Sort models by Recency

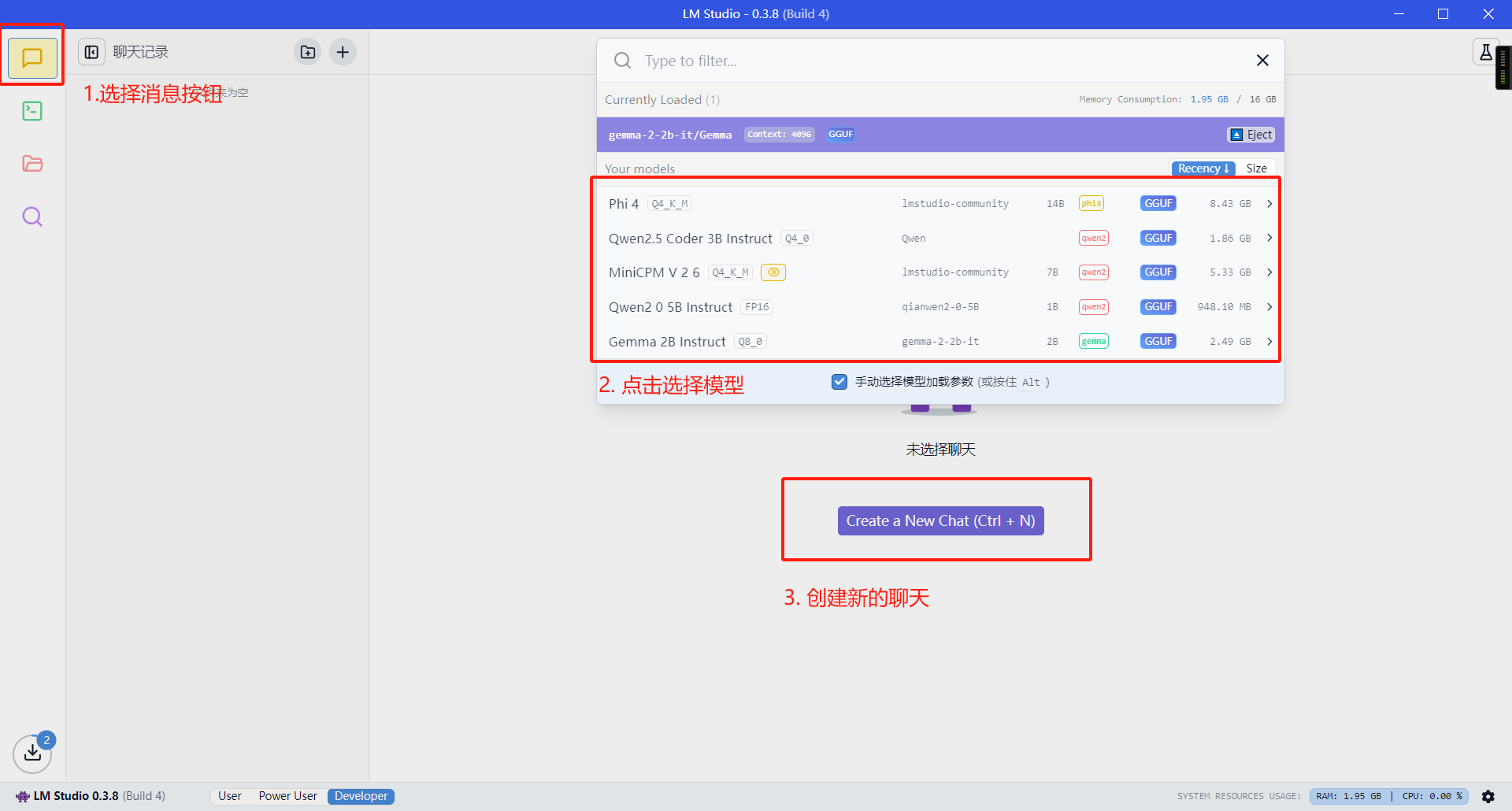point(1203,168)
